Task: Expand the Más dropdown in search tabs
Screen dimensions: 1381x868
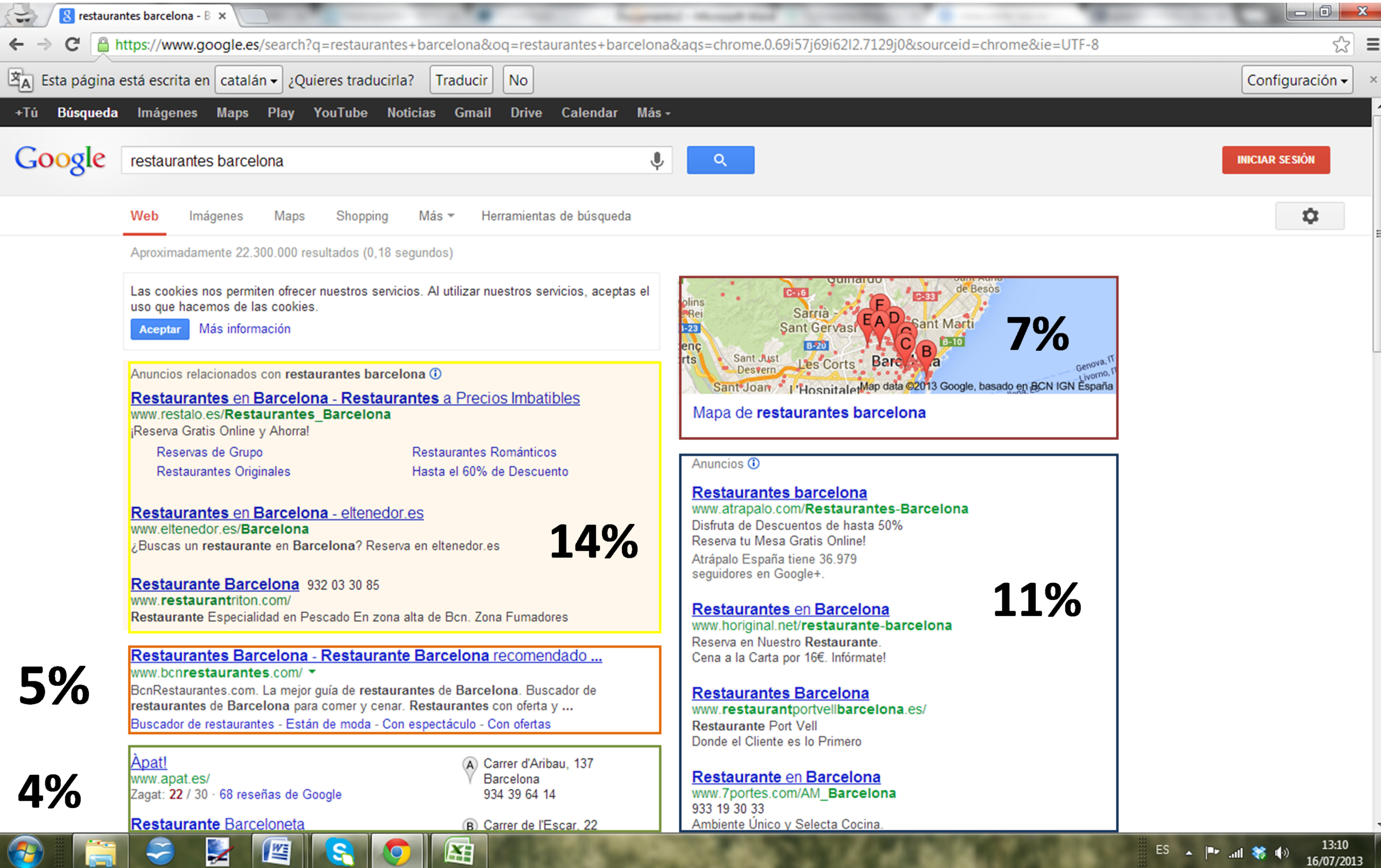Action: point(436,216)
